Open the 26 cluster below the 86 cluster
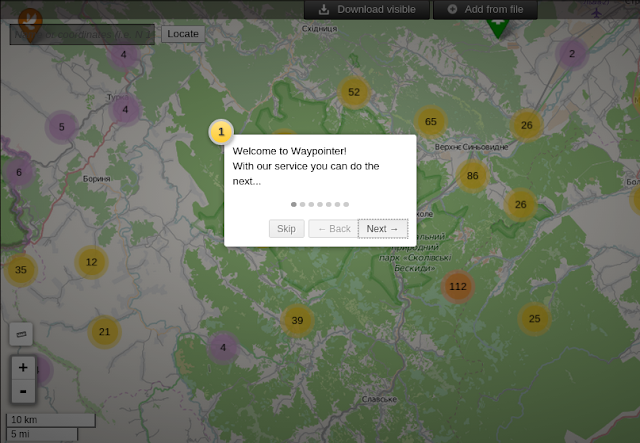 [x=520, y=205]
